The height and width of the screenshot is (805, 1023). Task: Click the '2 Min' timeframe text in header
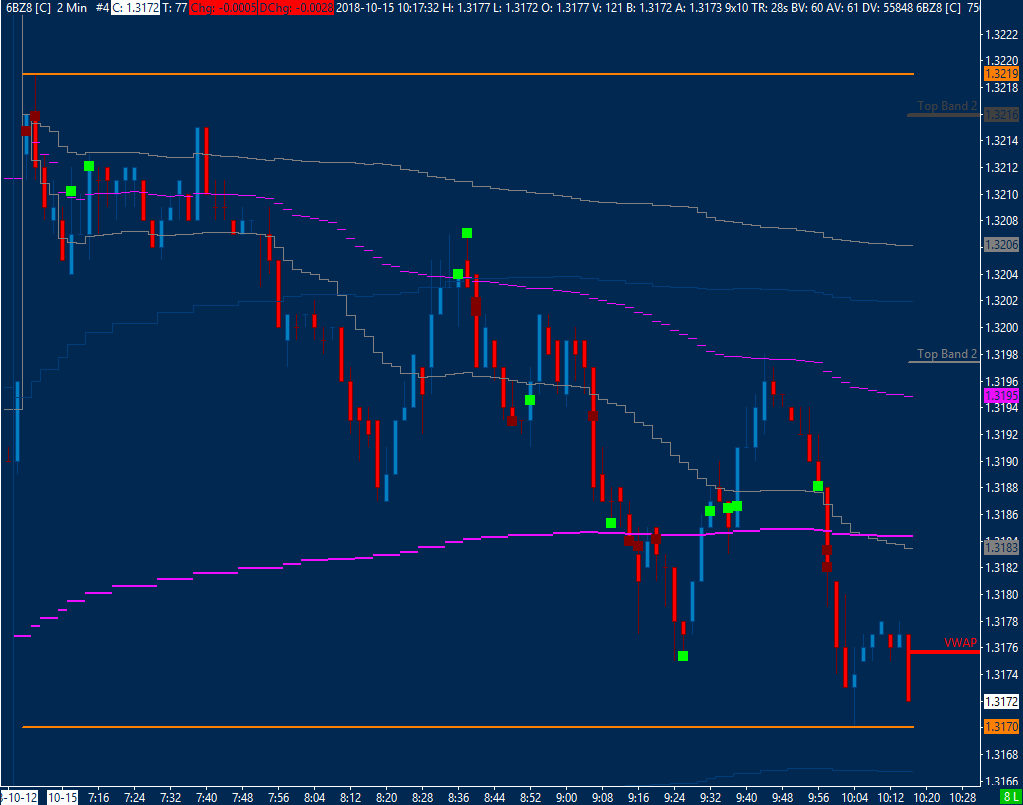coord(72,8)
